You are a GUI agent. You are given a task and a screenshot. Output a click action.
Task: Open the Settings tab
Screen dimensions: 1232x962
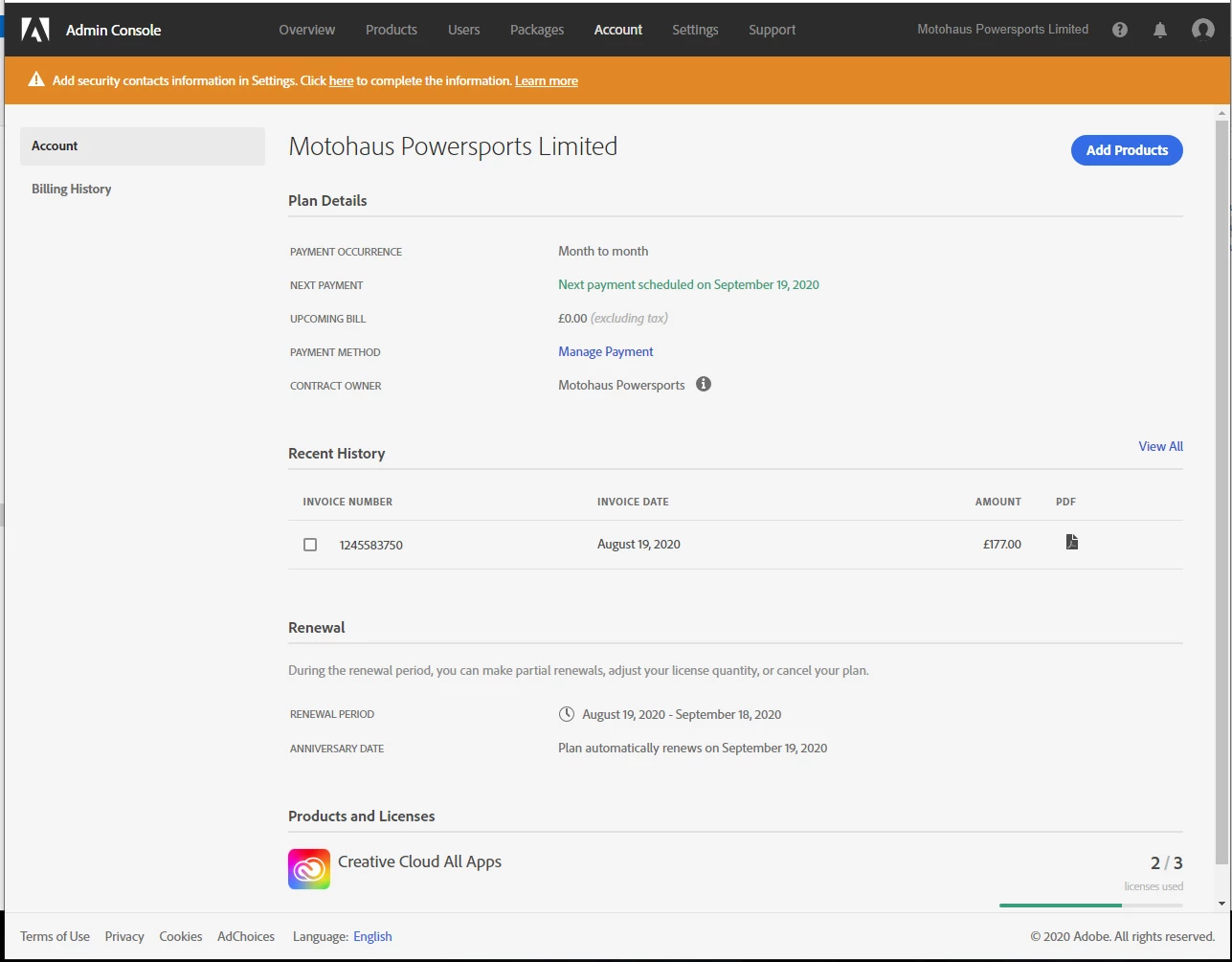click(x=695, y=30)
